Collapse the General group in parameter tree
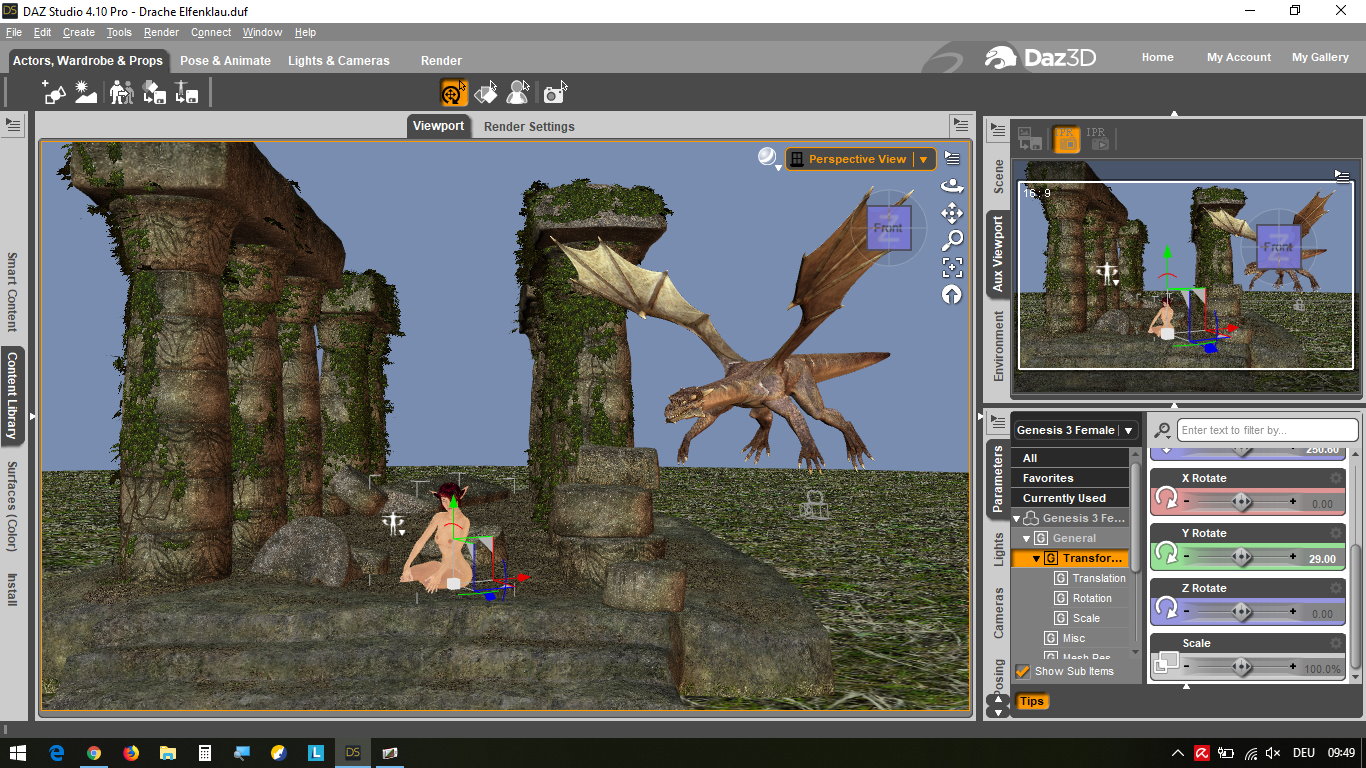The width and height of the screenshot is (1366, 768). 1026,538
